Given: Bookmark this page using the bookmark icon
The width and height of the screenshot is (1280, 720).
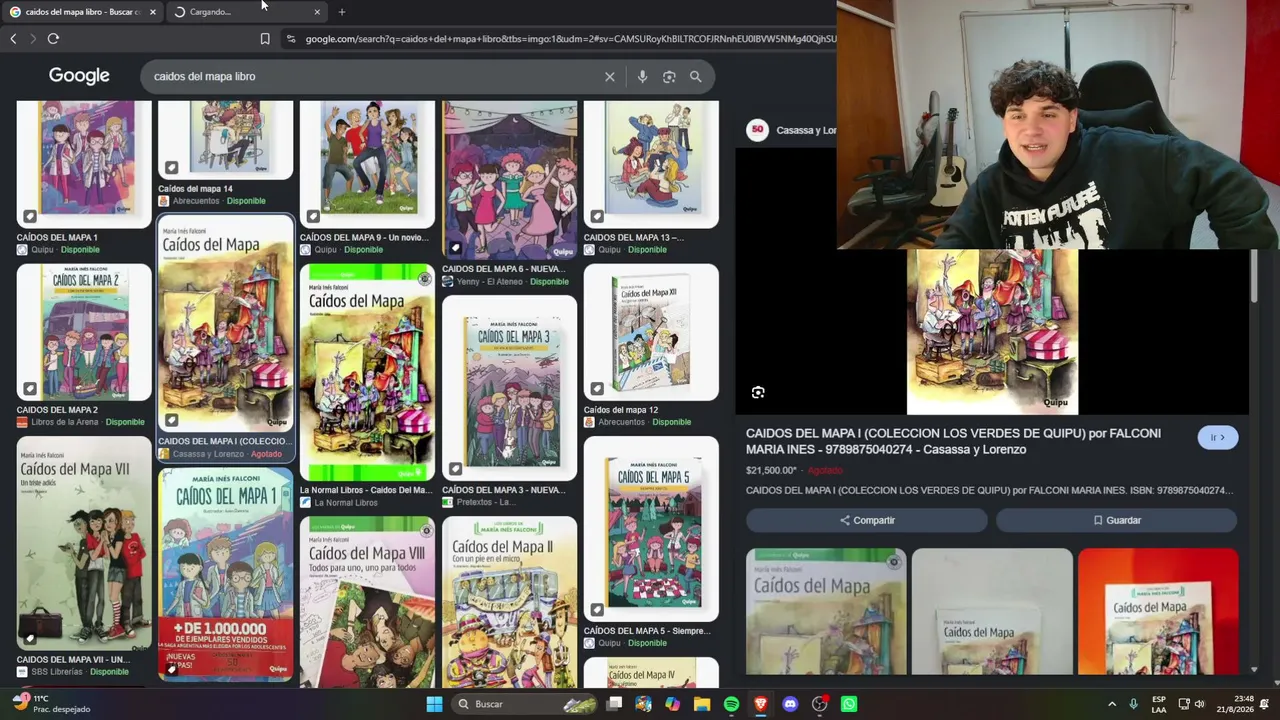Looking at the screenshot, I should [265, 39].
